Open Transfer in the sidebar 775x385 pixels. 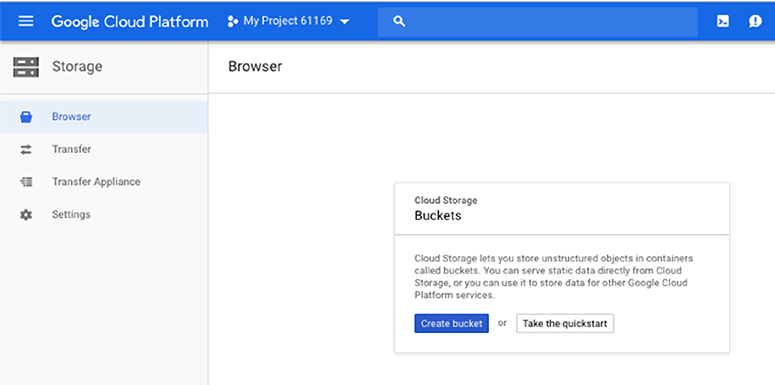pyautogui.click(x=104, y=149)
